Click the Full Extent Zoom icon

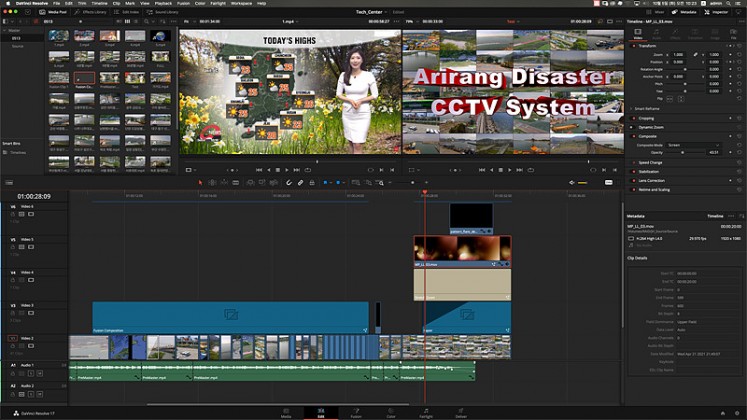pos(355,182)
